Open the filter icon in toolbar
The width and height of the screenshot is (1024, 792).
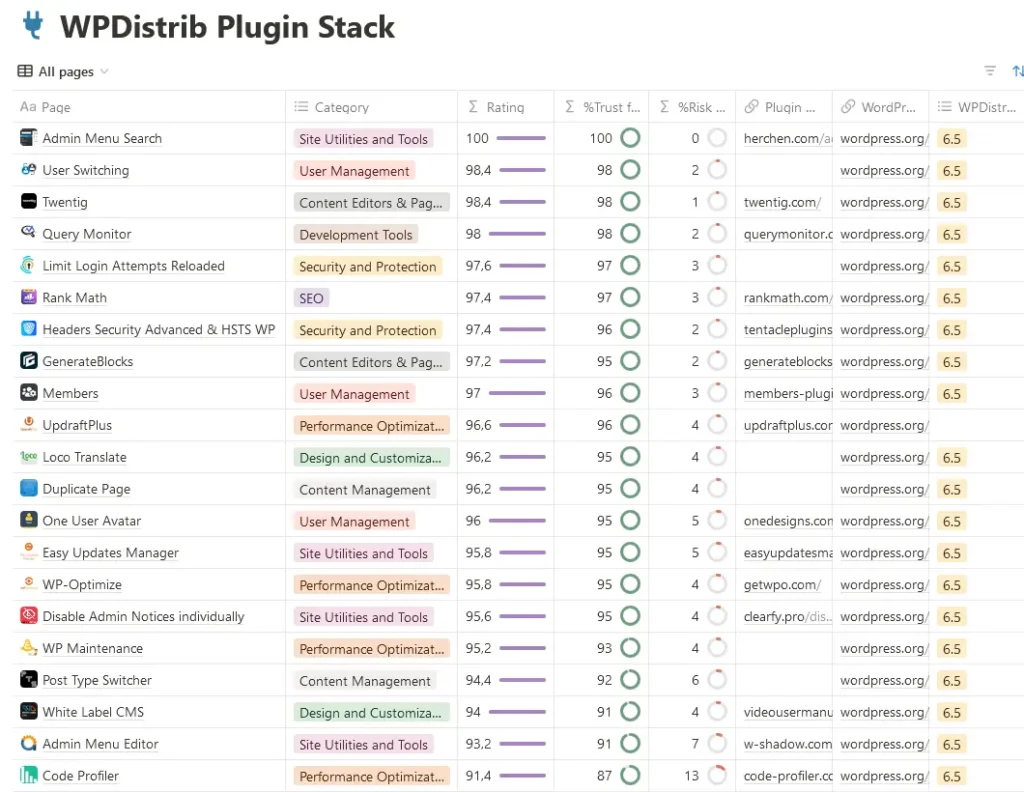[990, 71]
